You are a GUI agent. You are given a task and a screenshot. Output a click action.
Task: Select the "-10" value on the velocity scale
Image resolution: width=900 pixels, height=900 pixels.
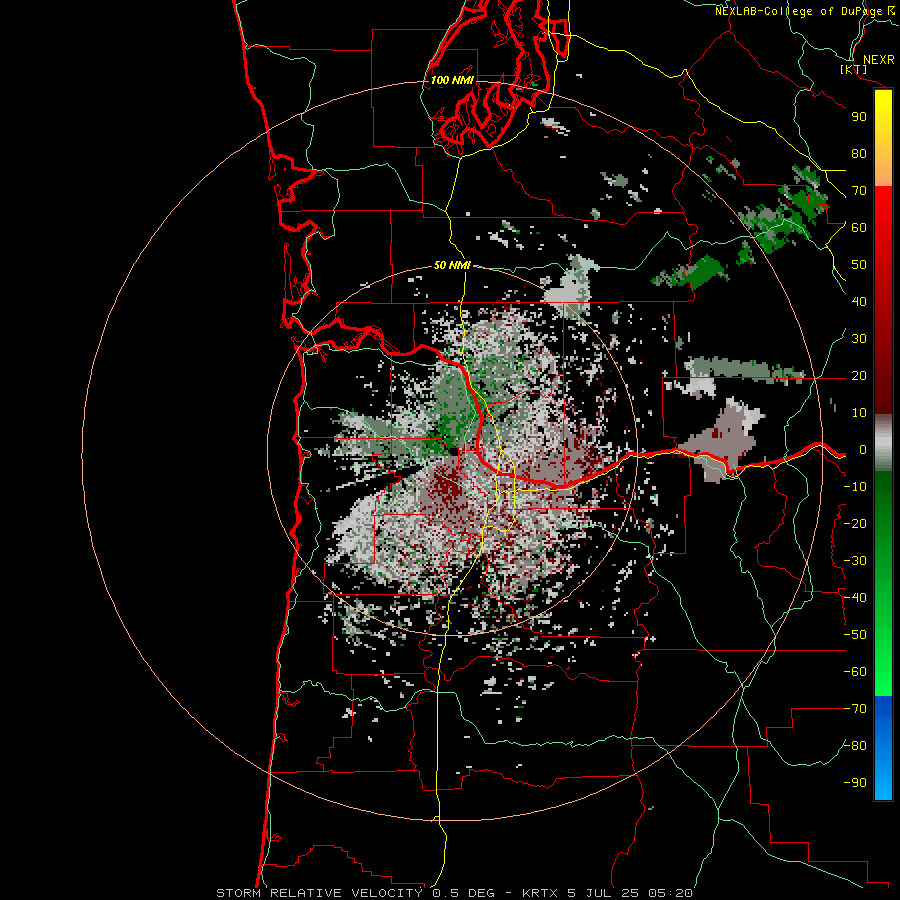pos(855,487)
